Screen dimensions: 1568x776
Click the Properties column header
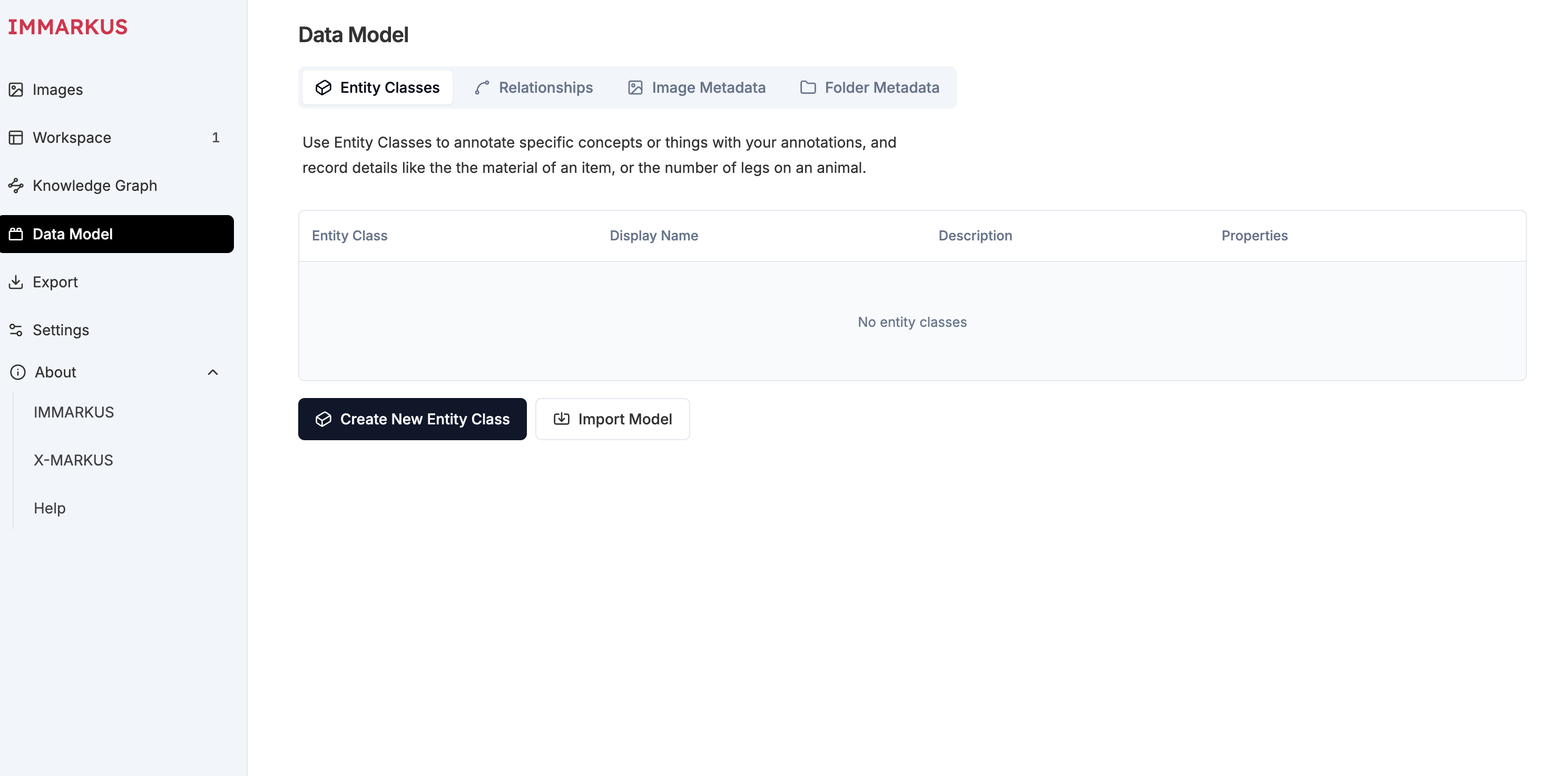coord(1255,236)
